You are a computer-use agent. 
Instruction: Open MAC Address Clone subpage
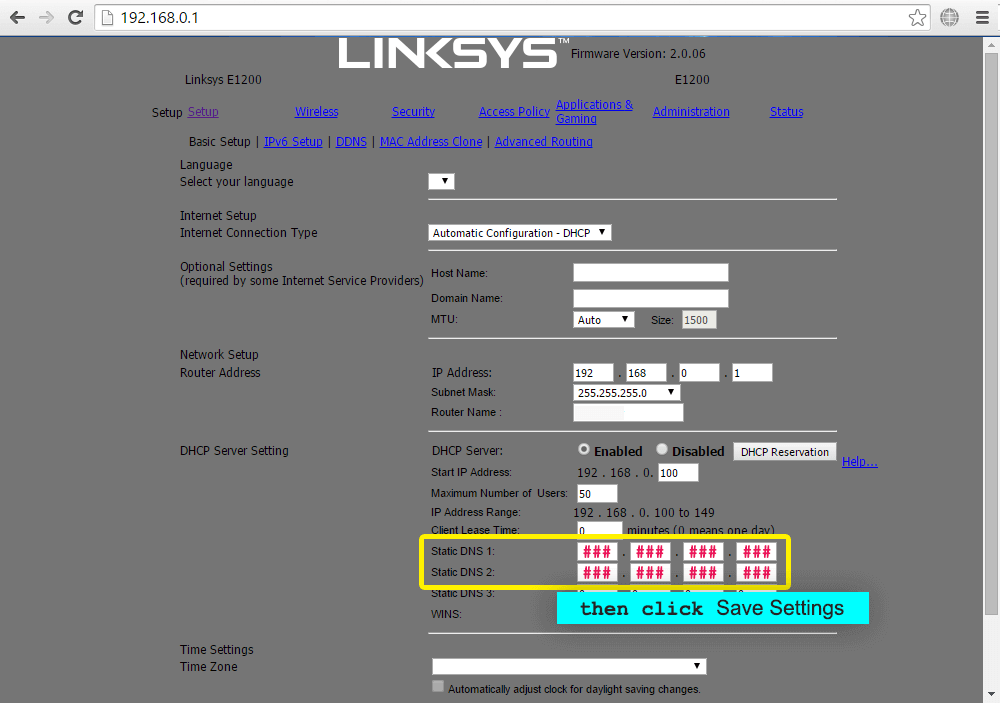pyautogui.click(x=431, y=142)
